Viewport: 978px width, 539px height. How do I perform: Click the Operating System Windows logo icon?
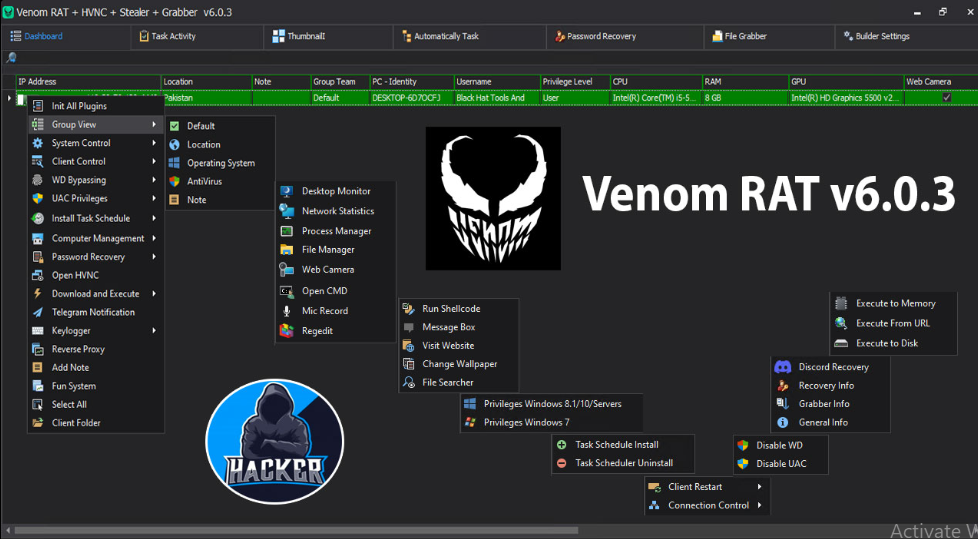pyautogui.click(x=174, y=163)
